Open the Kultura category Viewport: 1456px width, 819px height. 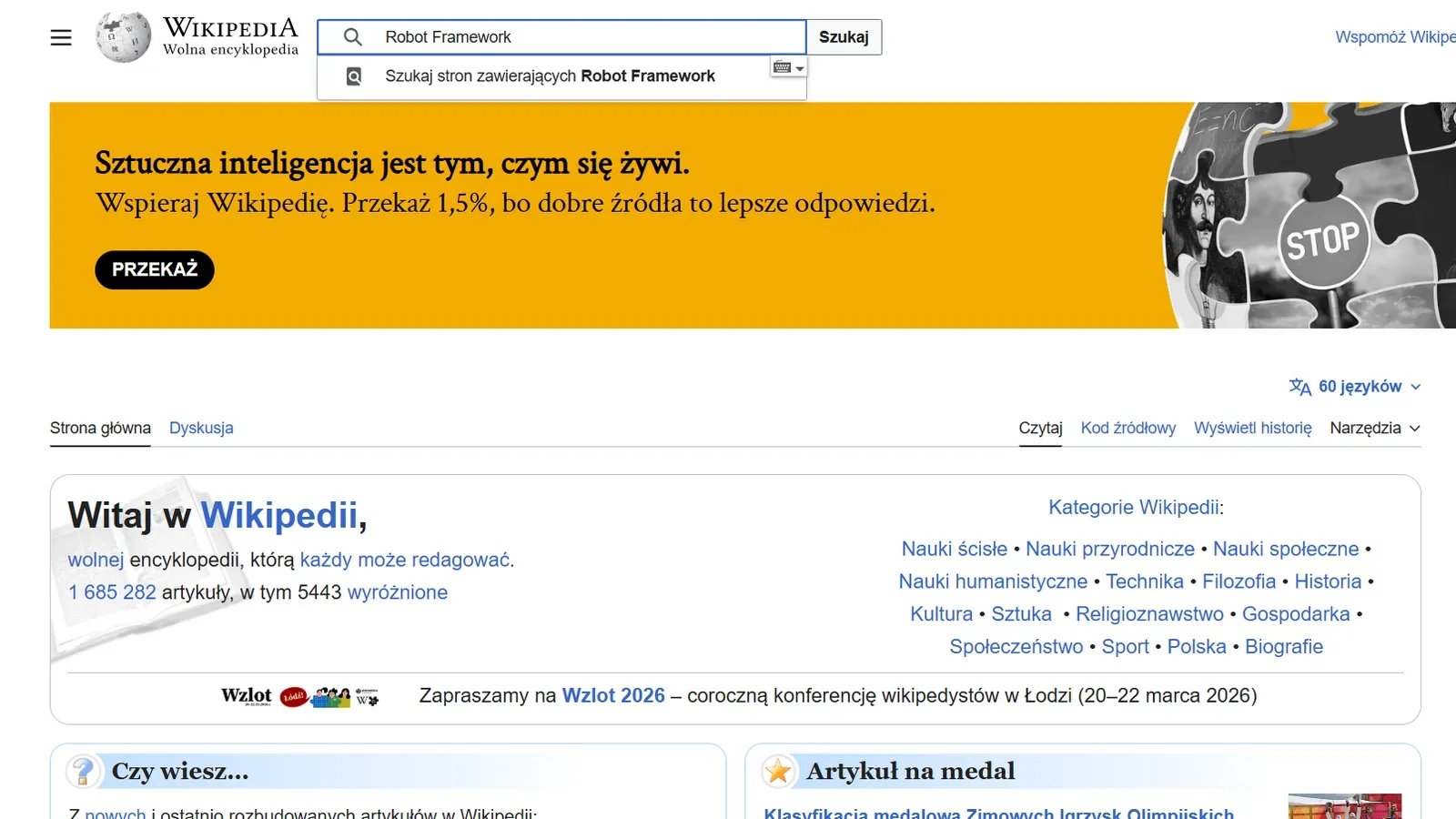pos(942,614)
